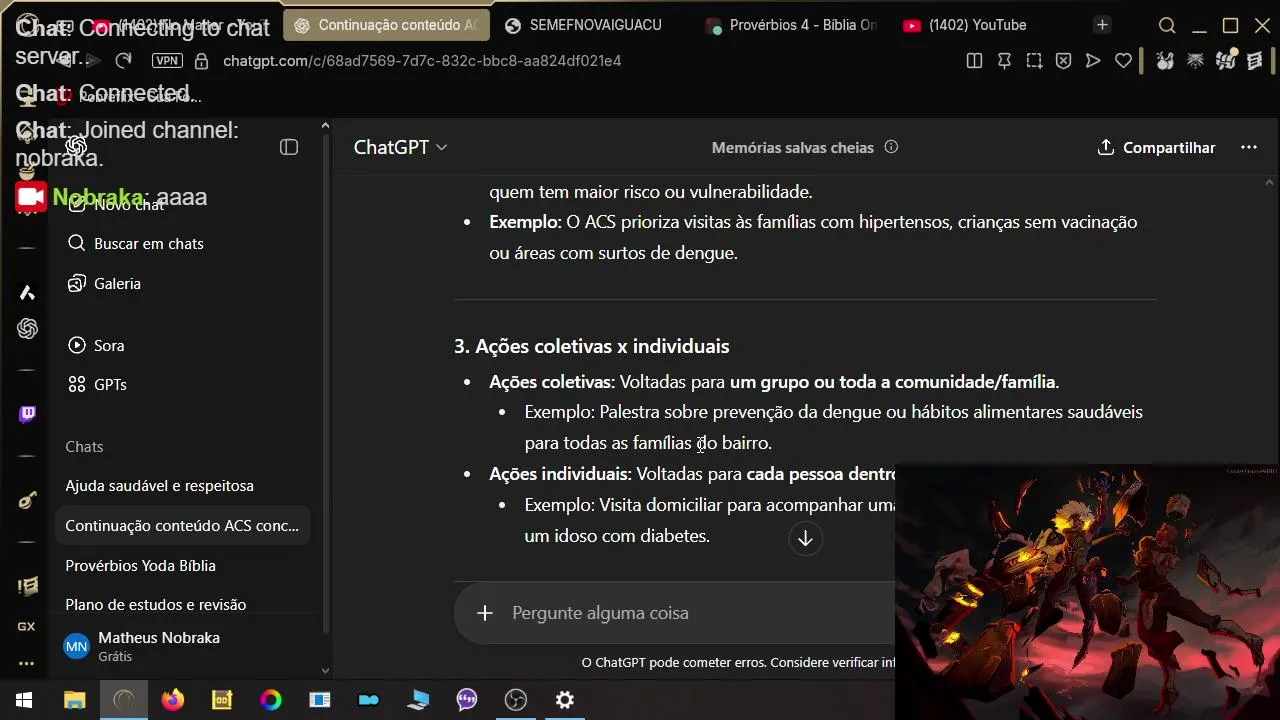Open the Windows Start menu
1280x720 pixels.
tap(24, 700)
